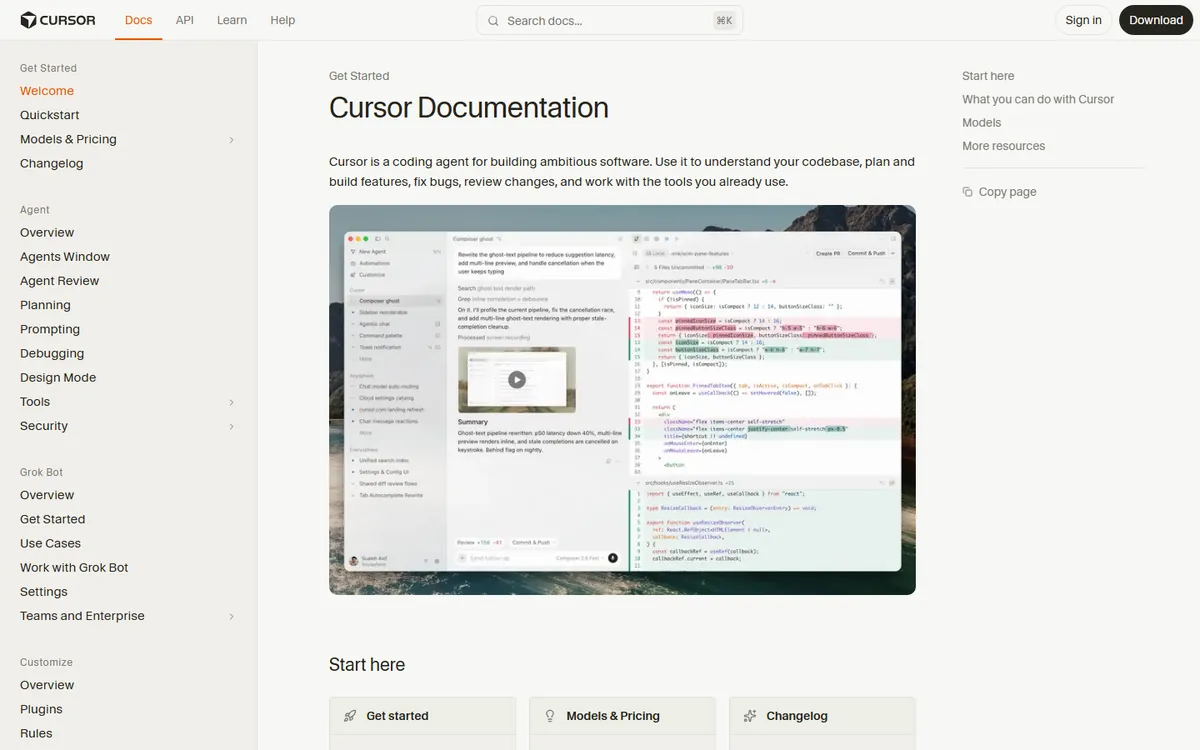Viewport: 1200px width, 750px height.
Task: Open the Models & Pricing sidebar page
Action: (x=68, y=139)
